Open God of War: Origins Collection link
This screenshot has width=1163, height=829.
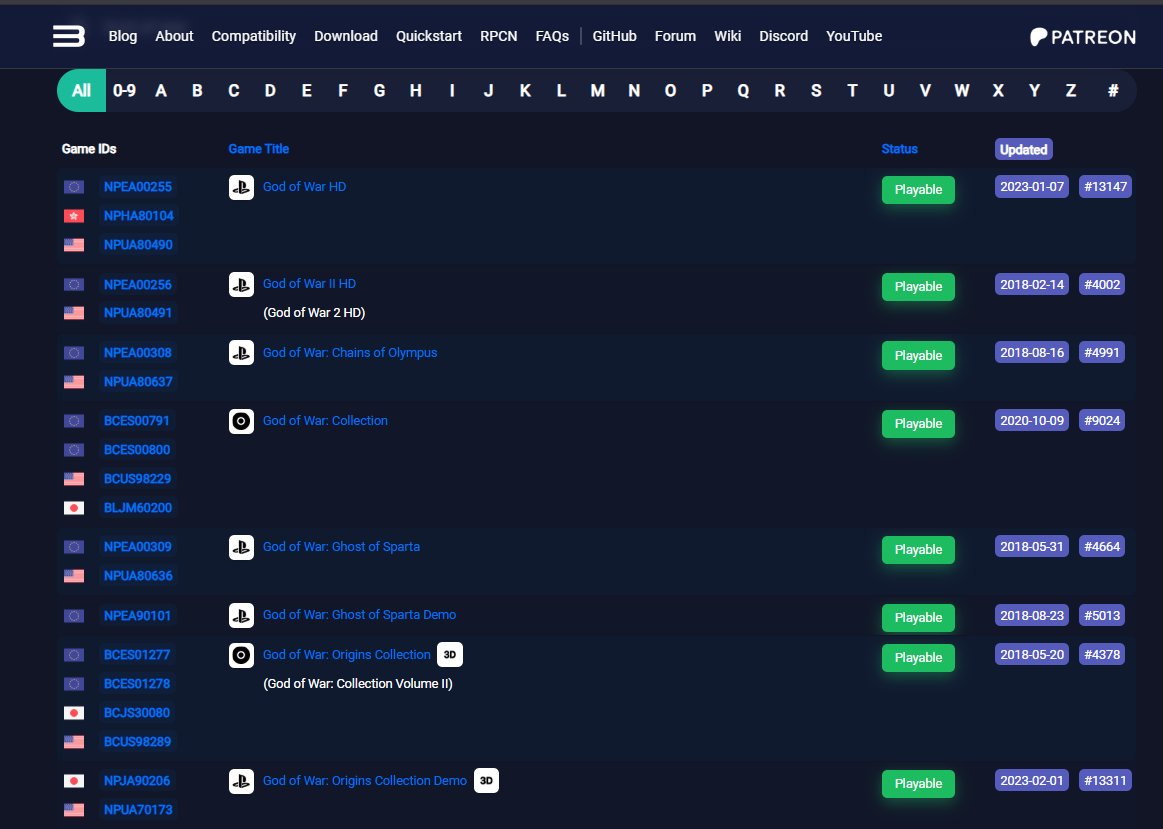pyautogui.click(x=346, y=655)
